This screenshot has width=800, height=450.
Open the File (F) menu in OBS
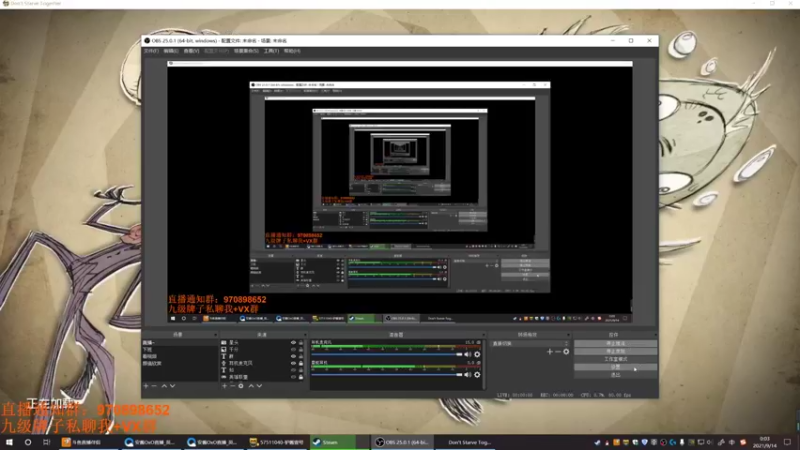point(151,51)
